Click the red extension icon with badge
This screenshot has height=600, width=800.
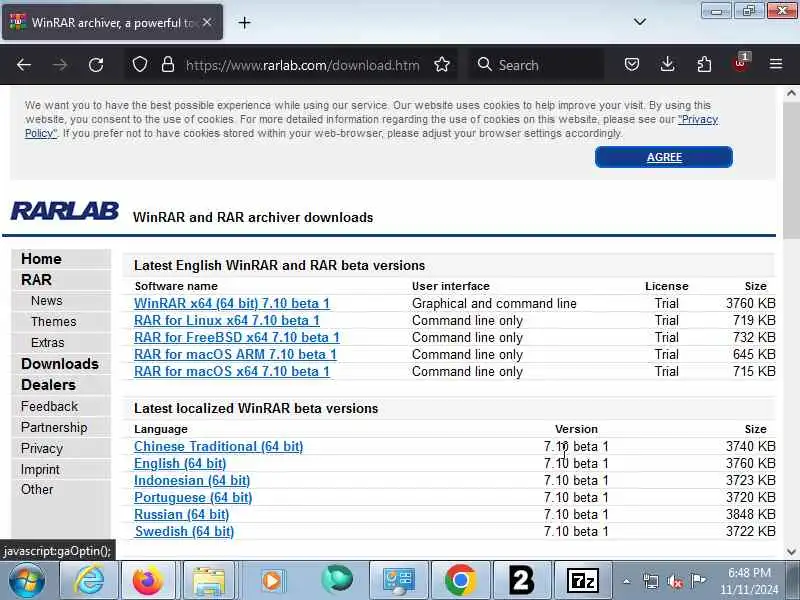[x=740, y=63]
